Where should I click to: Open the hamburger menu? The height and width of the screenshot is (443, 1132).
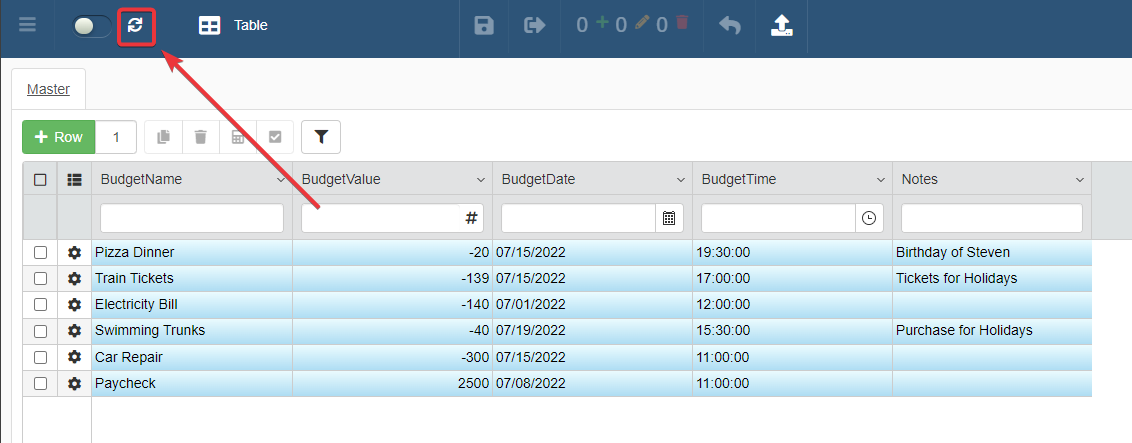pos(28,26)
